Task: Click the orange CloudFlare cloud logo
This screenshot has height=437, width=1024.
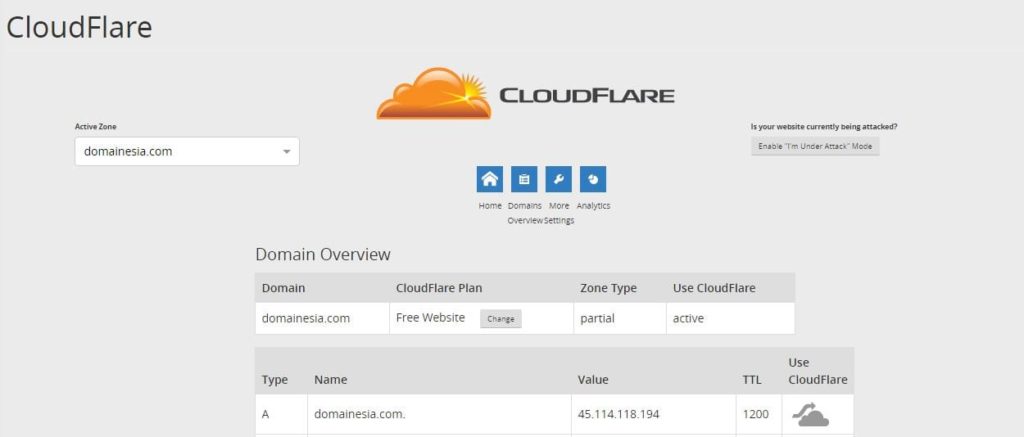Action: (434, 95)
